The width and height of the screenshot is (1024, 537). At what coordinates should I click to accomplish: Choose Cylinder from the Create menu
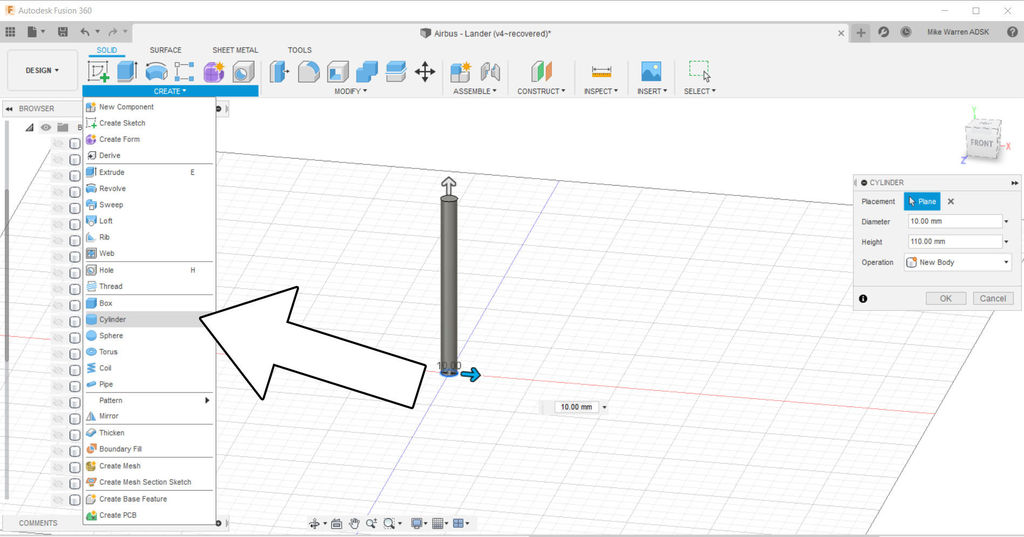150,319
